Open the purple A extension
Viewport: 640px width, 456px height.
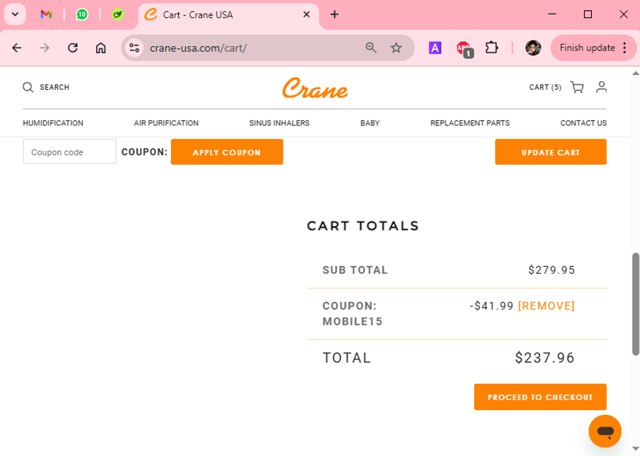pyautogui.click(x=435, y=48)
